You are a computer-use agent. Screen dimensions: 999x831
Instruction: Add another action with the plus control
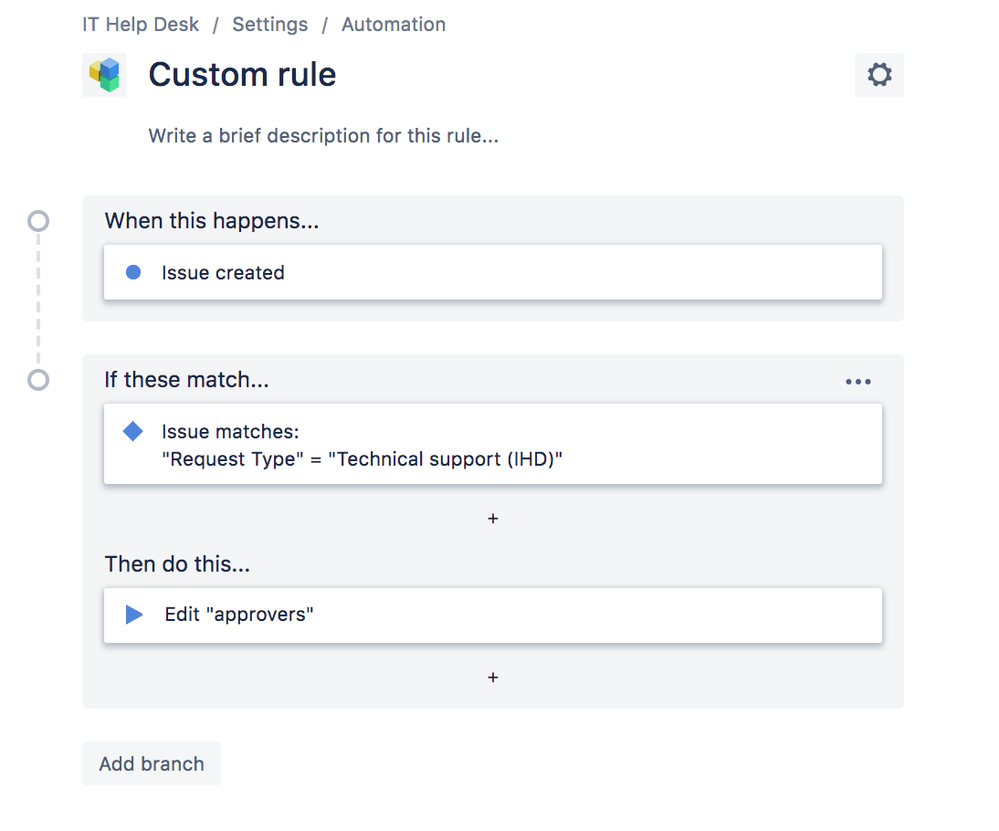pyautogui.click(x=493, y=677)
